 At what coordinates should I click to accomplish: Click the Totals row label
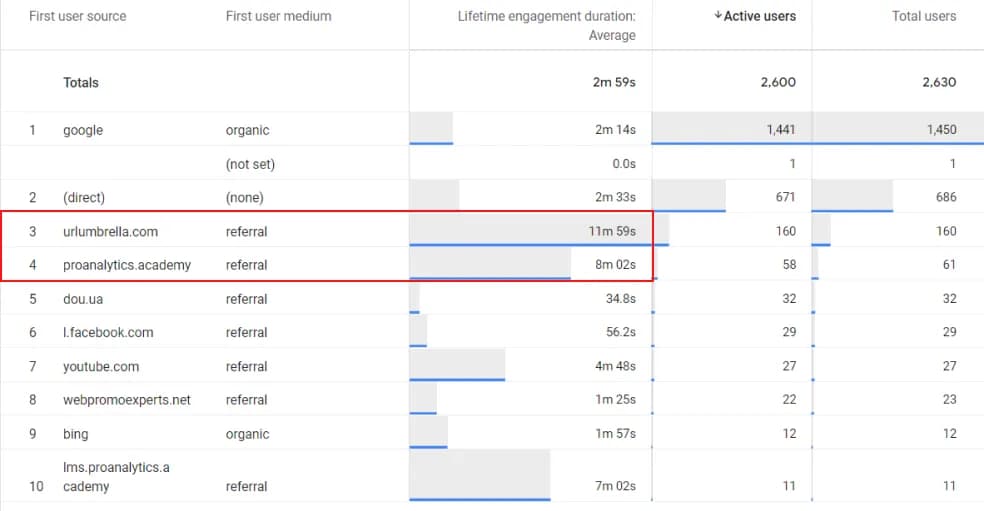coord(80,82)
